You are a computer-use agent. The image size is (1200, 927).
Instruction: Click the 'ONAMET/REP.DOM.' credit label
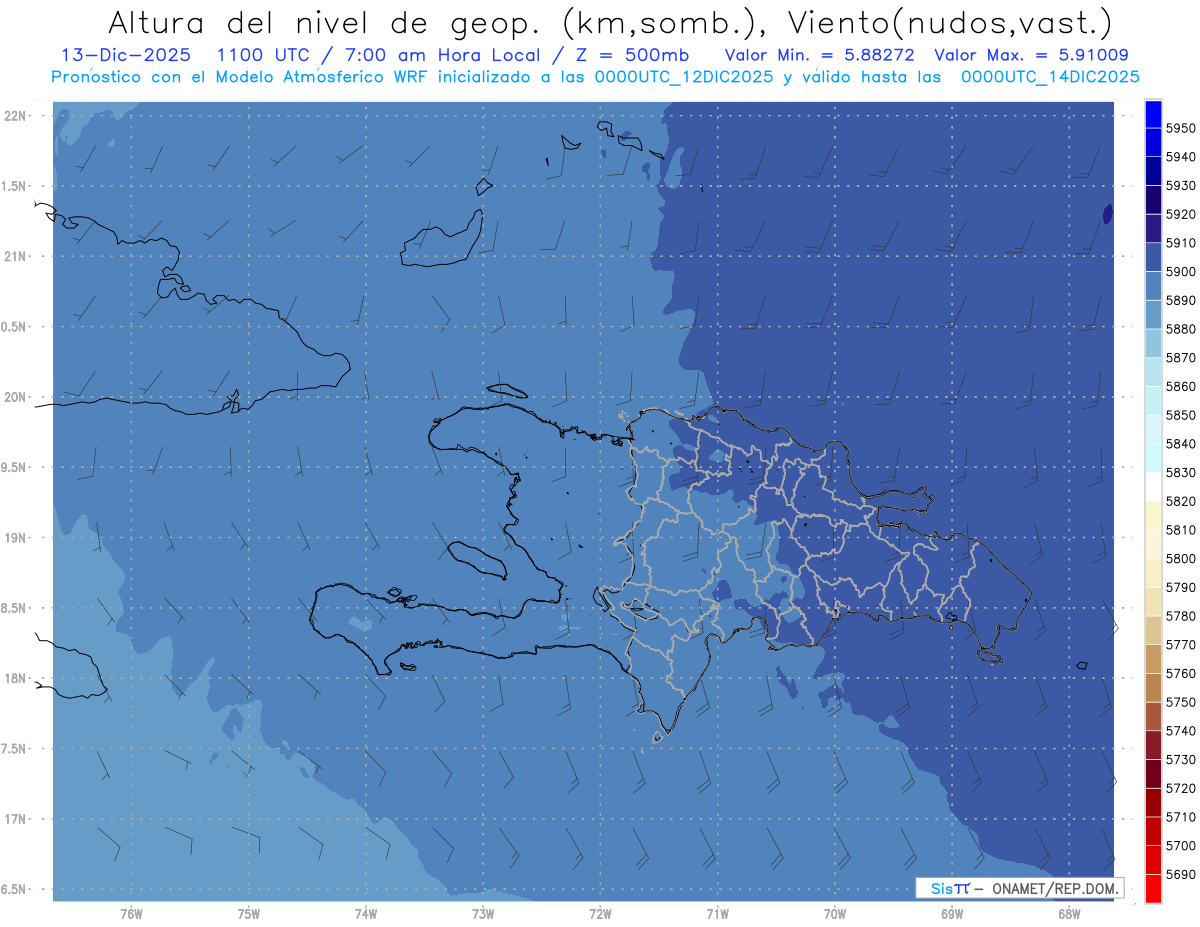[x=1056, y=888]
